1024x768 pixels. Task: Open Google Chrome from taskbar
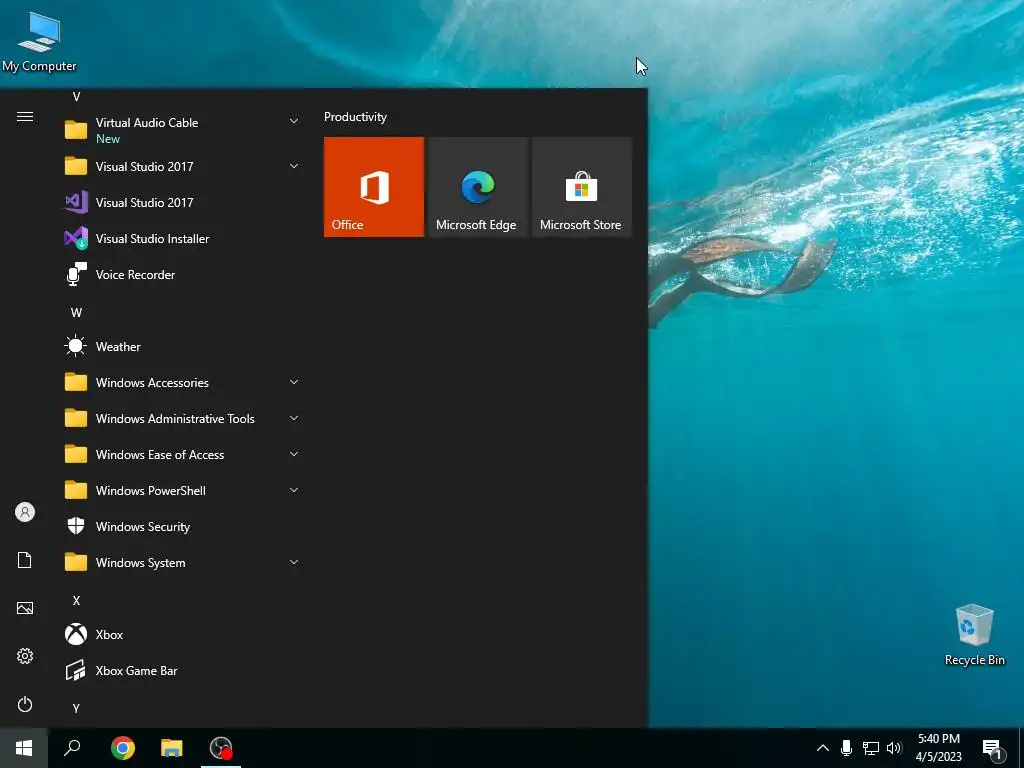[x=123, y=748]
